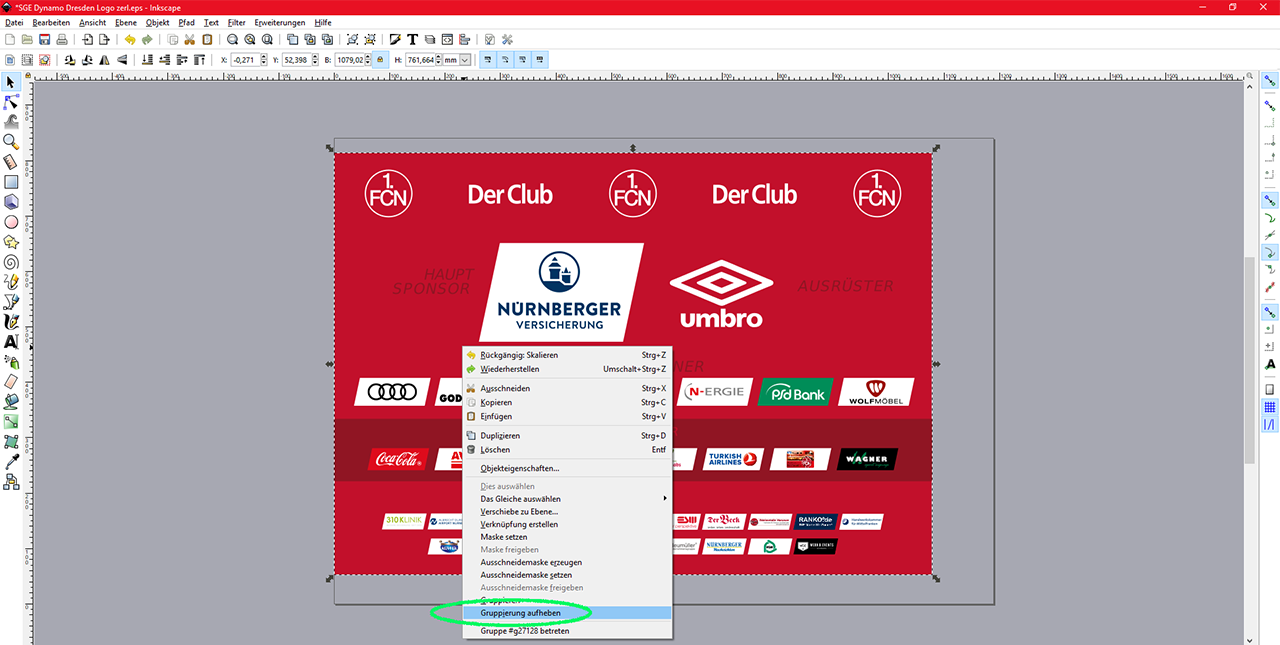Toggle the master snap enable button
The height and width of the screenshot is (645, 1280).
[1270, 80]
